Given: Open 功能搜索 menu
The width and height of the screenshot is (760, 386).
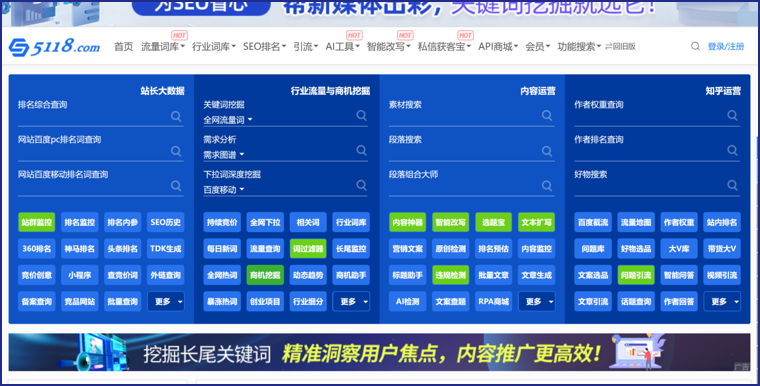Looking at the screenshot, I should pos(579,47).
